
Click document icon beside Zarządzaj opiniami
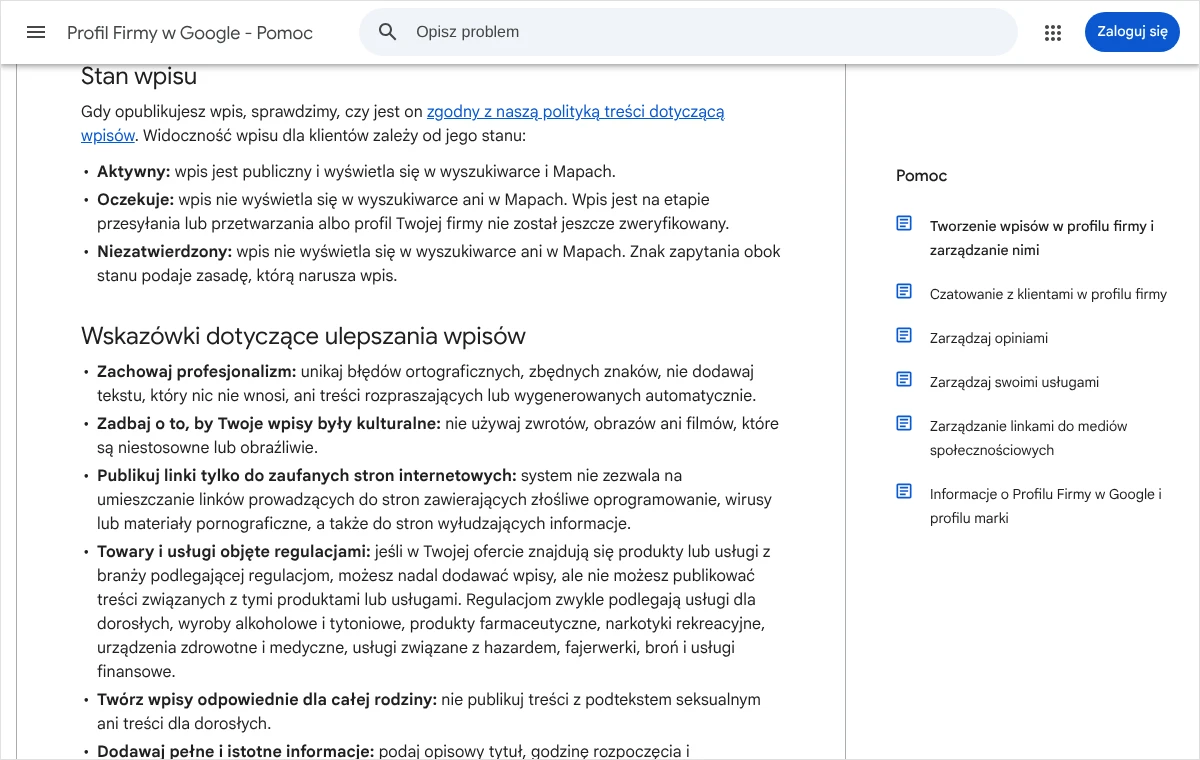click(904, 335)
